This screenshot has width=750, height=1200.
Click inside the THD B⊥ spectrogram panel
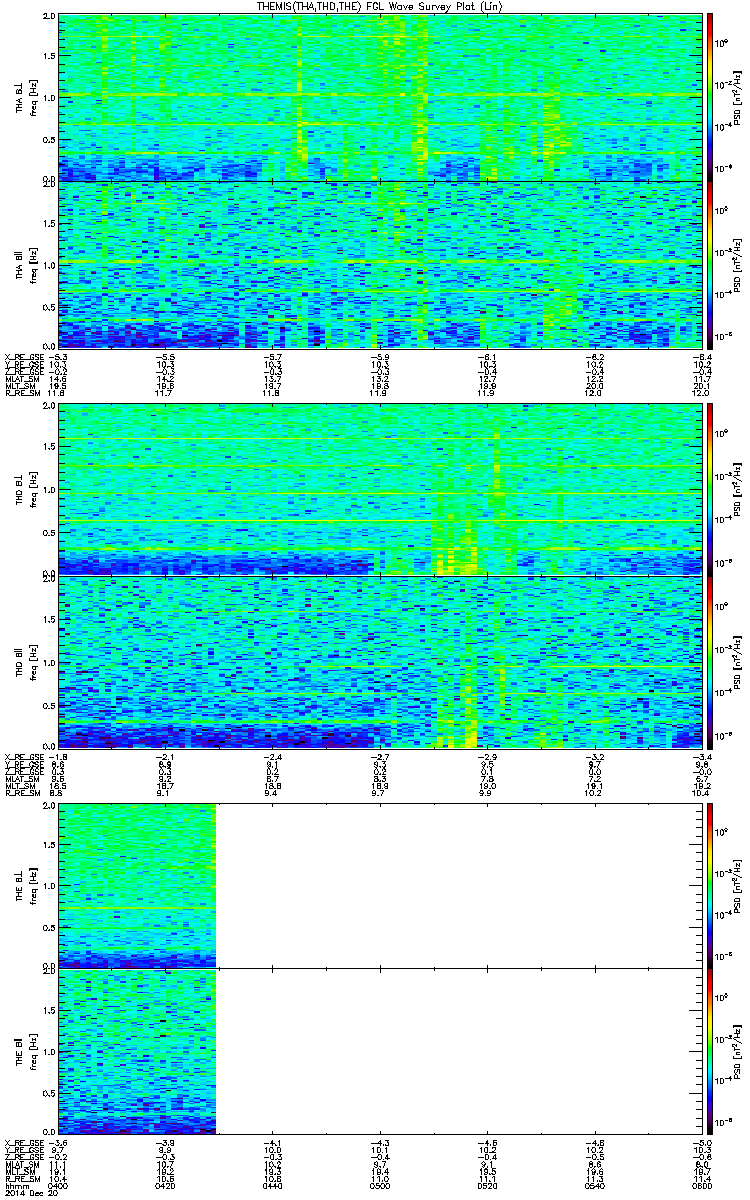[x=379, y=490]
